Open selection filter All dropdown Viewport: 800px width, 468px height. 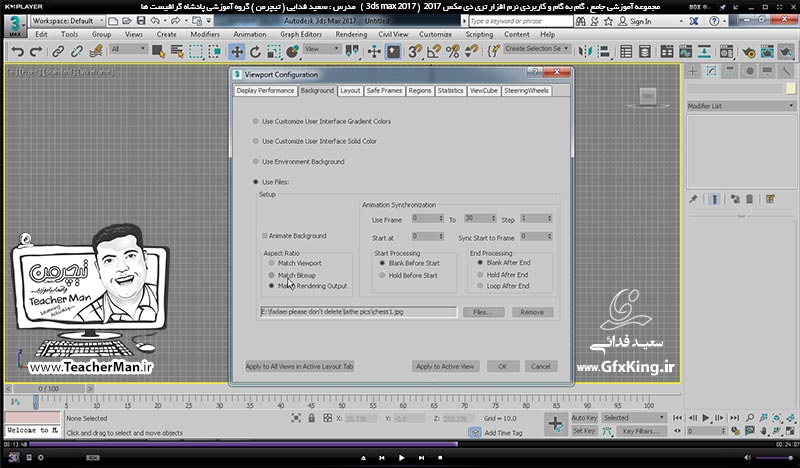coord(129,49)
